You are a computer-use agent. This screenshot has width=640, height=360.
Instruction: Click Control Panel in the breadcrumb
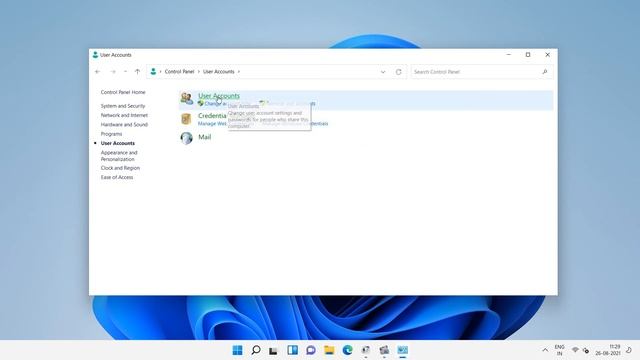179,71
